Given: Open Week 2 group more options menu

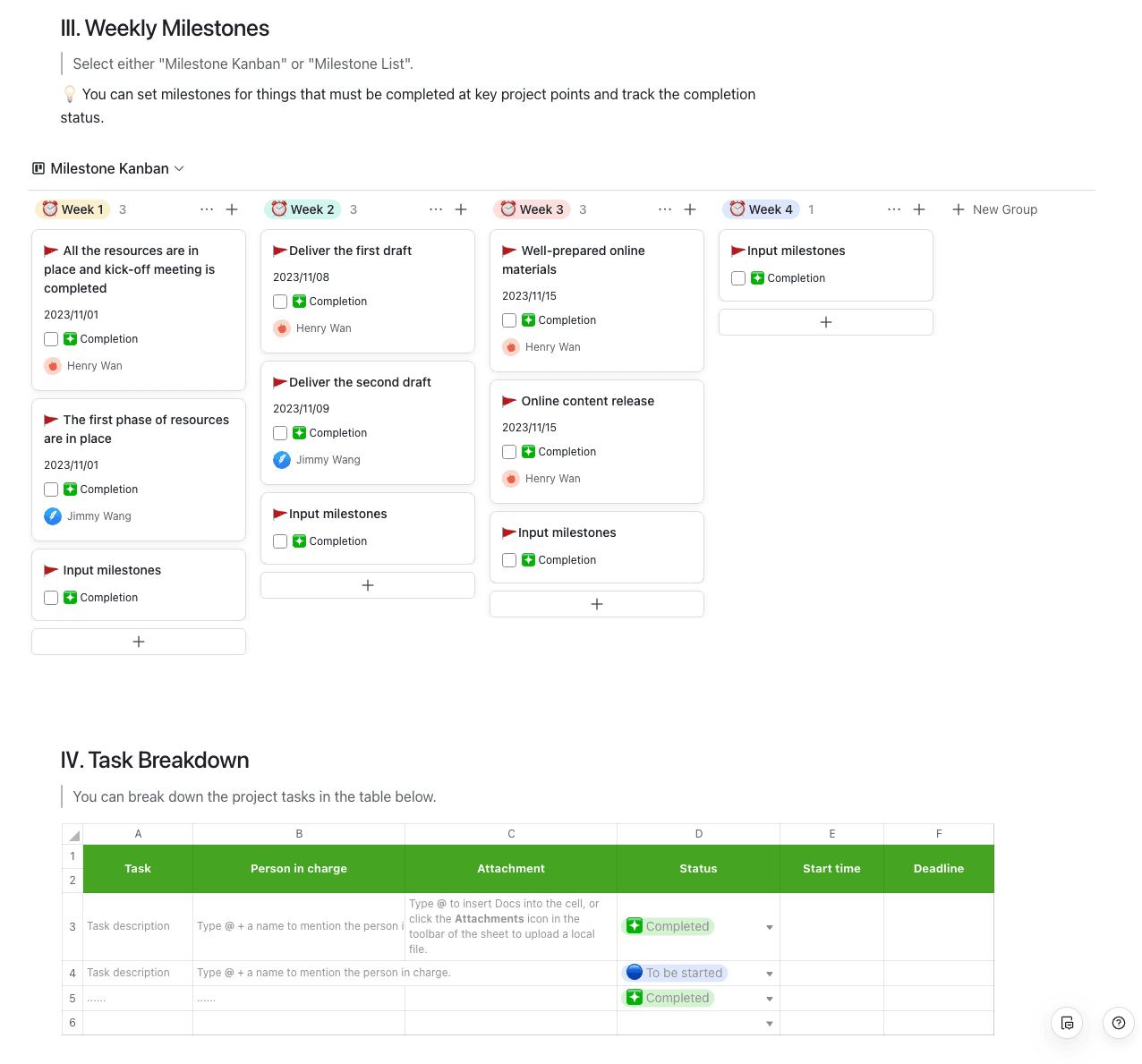Looking at the screenshot, I should 436,209.
